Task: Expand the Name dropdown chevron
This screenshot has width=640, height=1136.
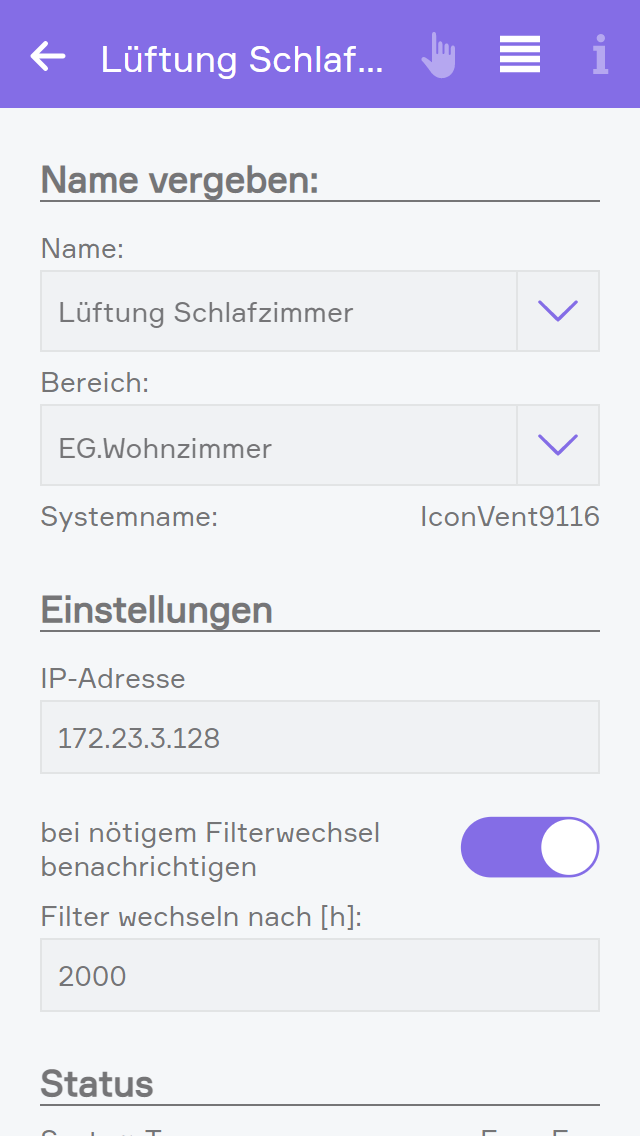Action: 558,311
